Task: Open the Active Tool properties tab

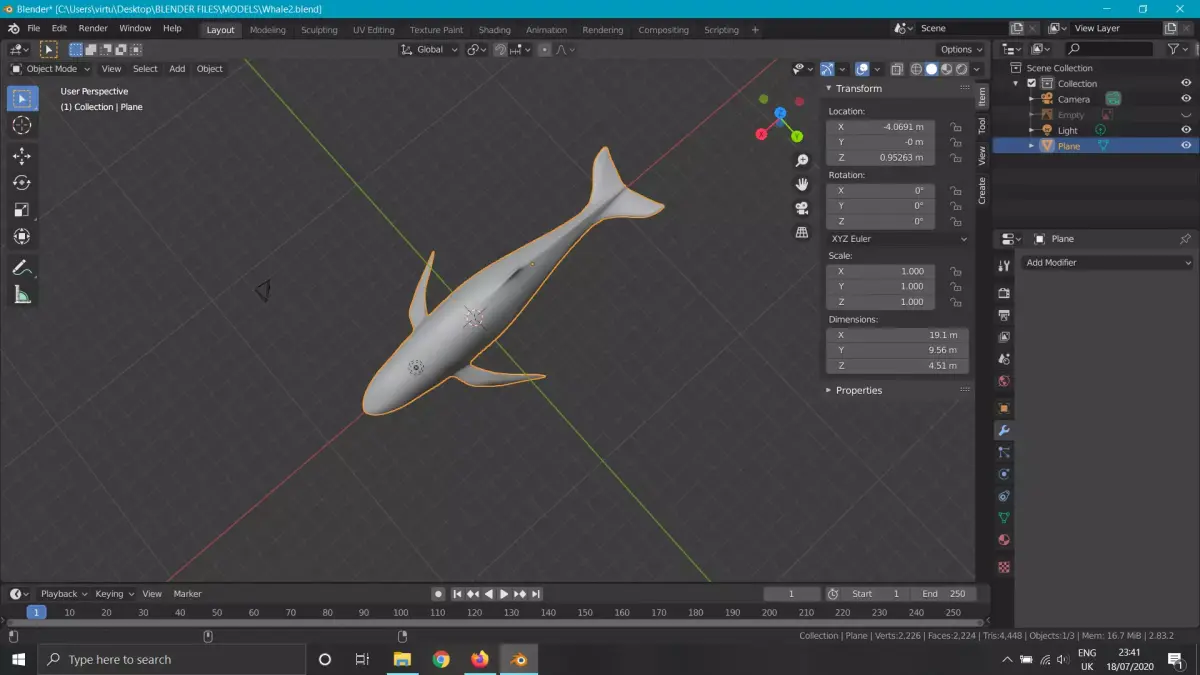Action: (1004, 266)
